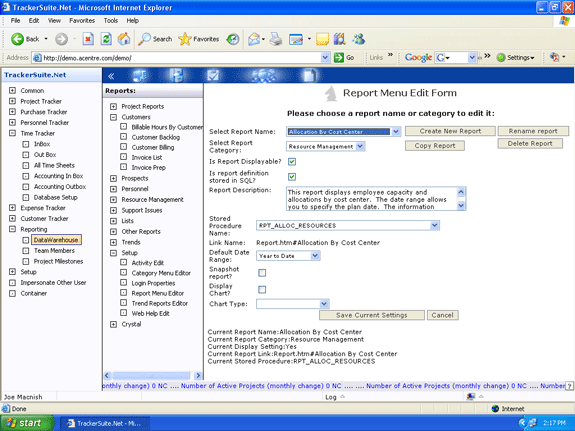Open the Select Report Category dropdown
The height and width of the screenshot is (431, 575).
(360, 146)
